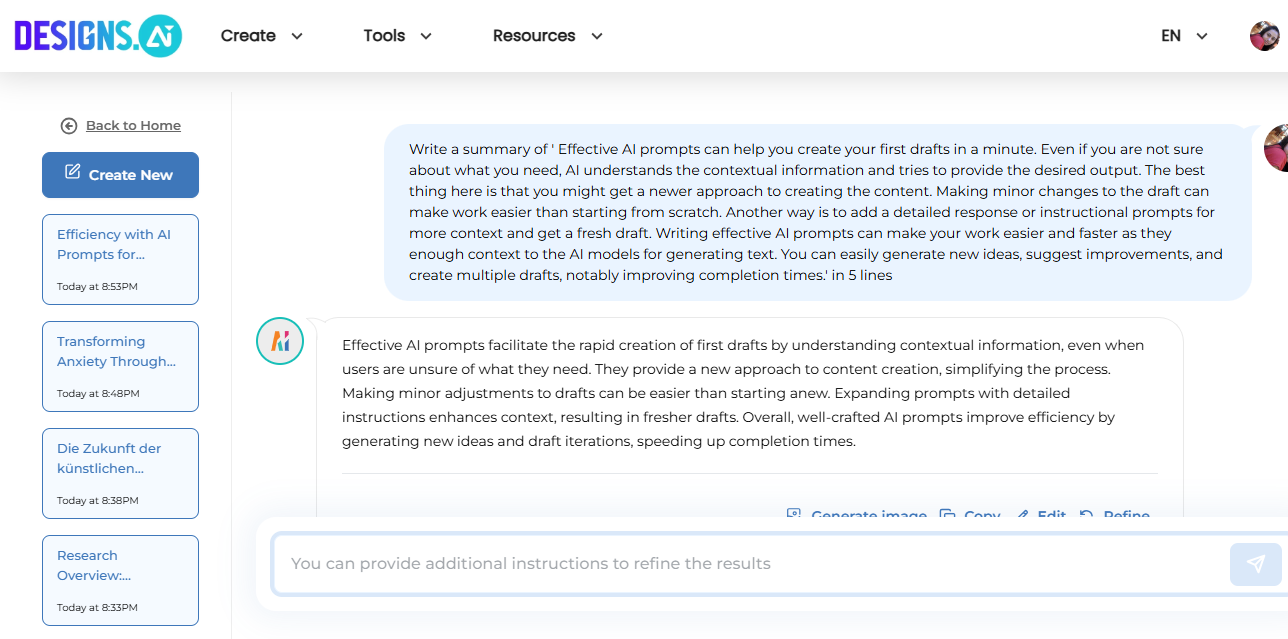Select the Transforming Anxiety Through conversation

(x=120, y=366)
